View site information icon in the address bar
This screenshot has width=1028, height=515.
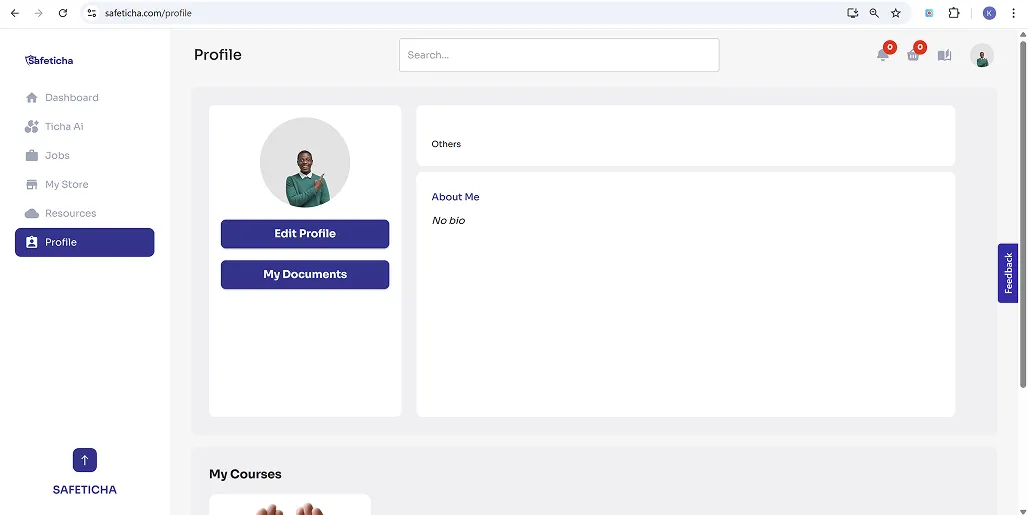pos(92,13)
